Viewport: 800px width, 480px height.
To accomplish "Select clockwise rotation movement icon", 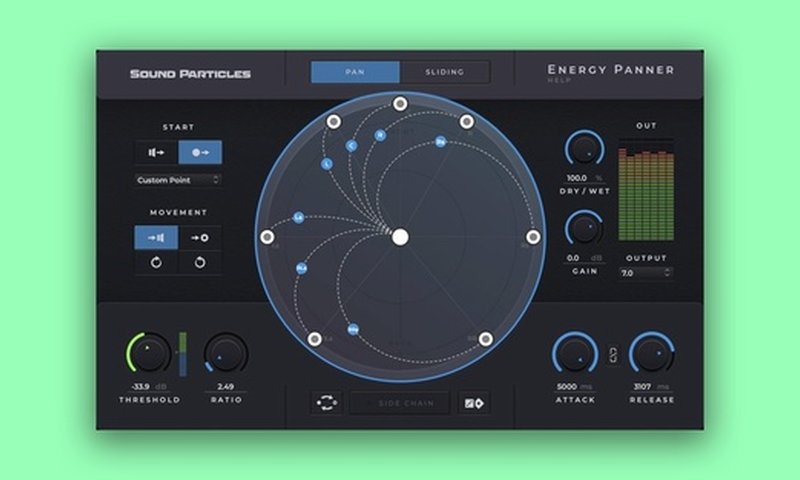I will [x=200, y=263].
